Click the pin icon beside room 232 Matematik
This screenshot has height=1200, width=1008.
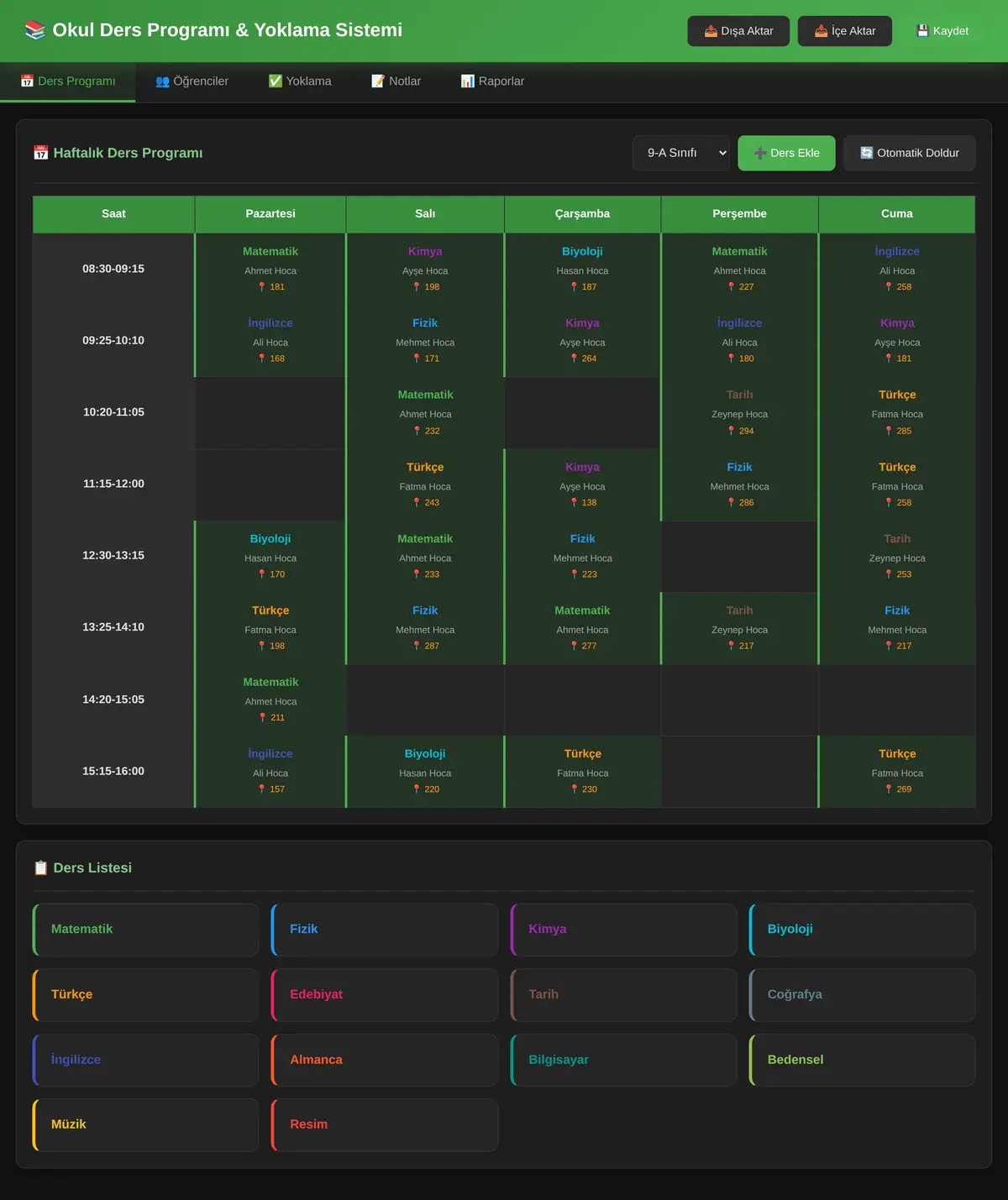tap(417, 431)
